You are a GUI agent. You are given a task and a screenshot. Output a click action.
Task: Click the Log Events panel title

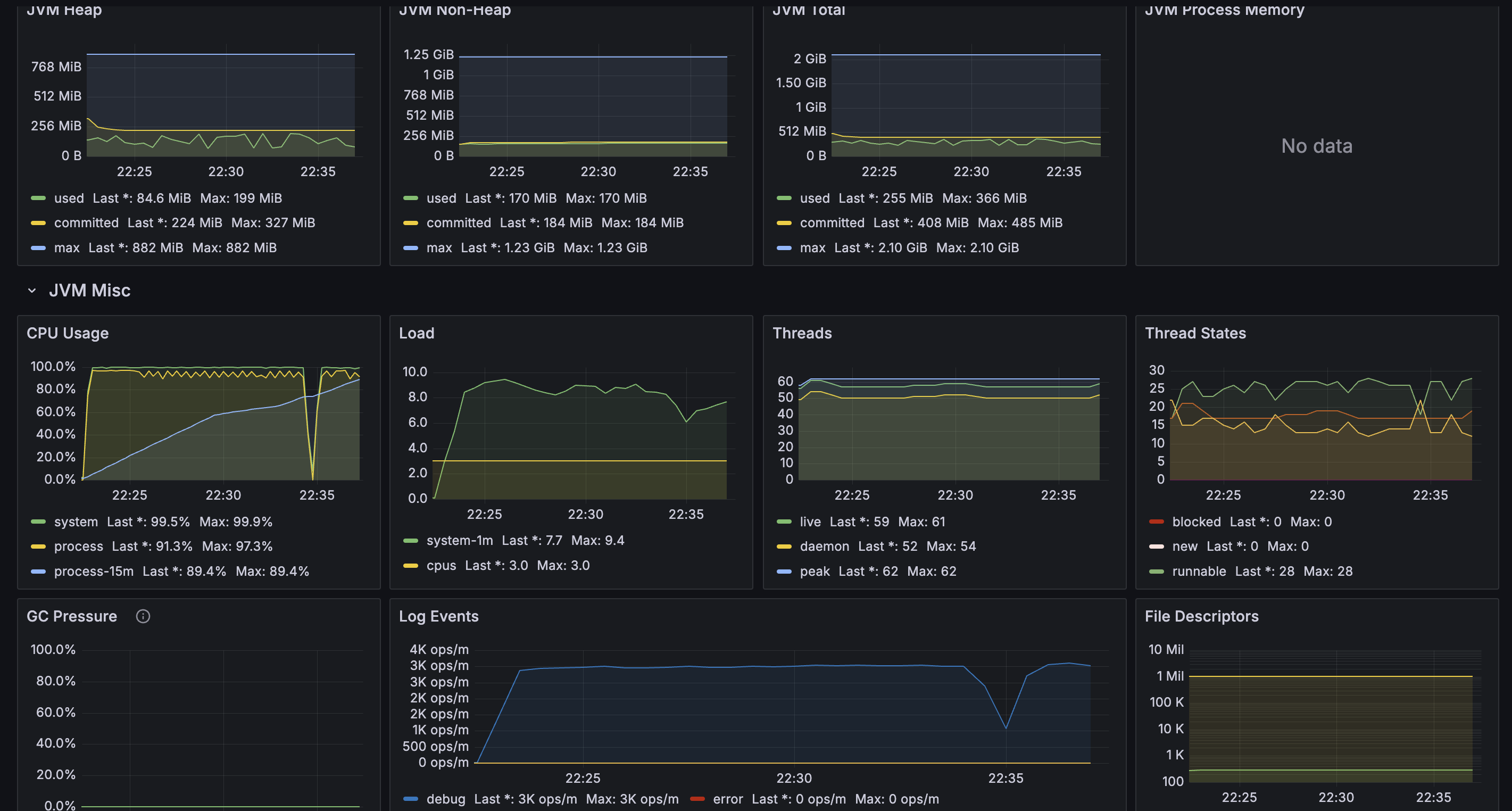(438, 616)
